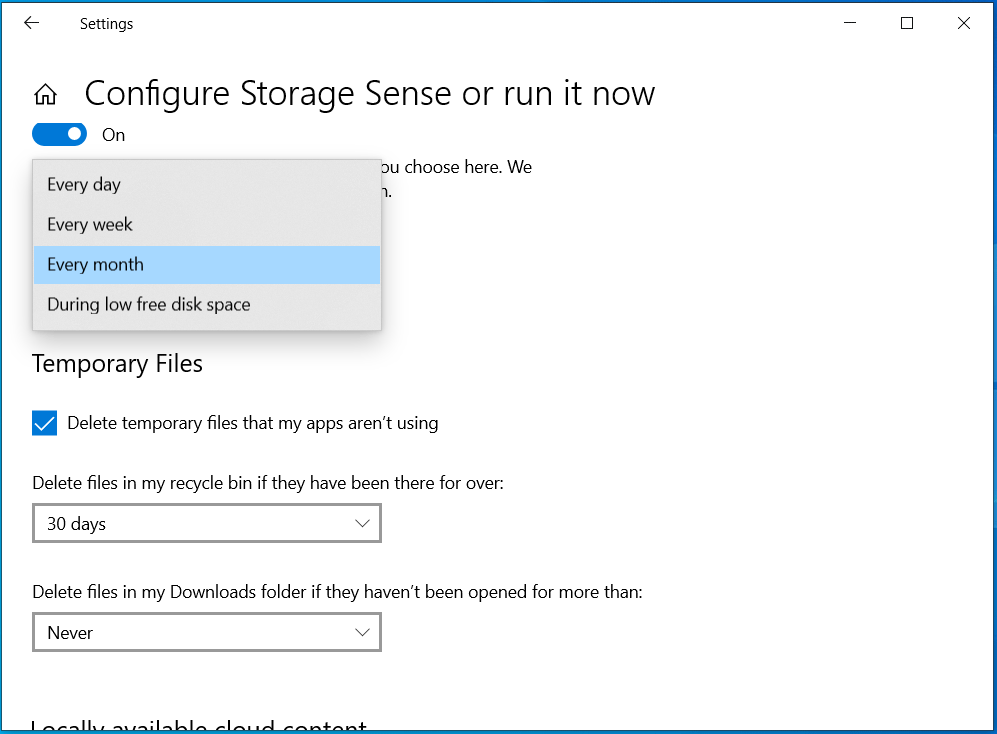
Task: Click the maximize window icon
Action: [x=907, y=22]
